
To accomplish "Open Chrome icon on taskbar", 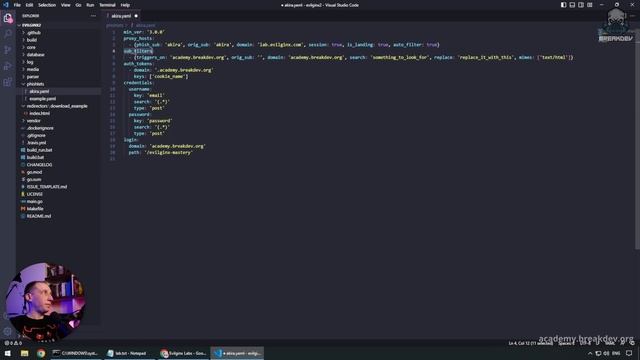I will (41, 353).
